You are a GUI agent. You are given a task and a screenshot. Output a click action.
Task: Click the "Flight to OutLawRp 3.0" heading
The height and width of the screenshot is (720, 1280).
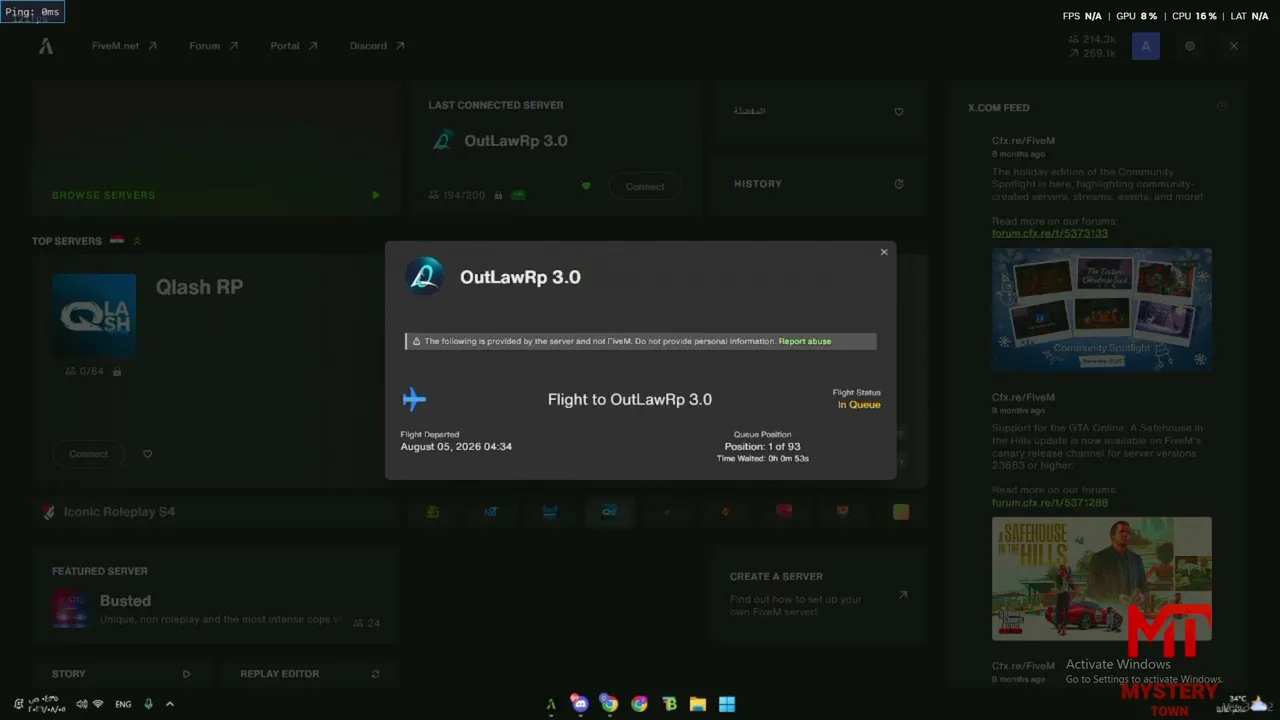pos(630,400)
